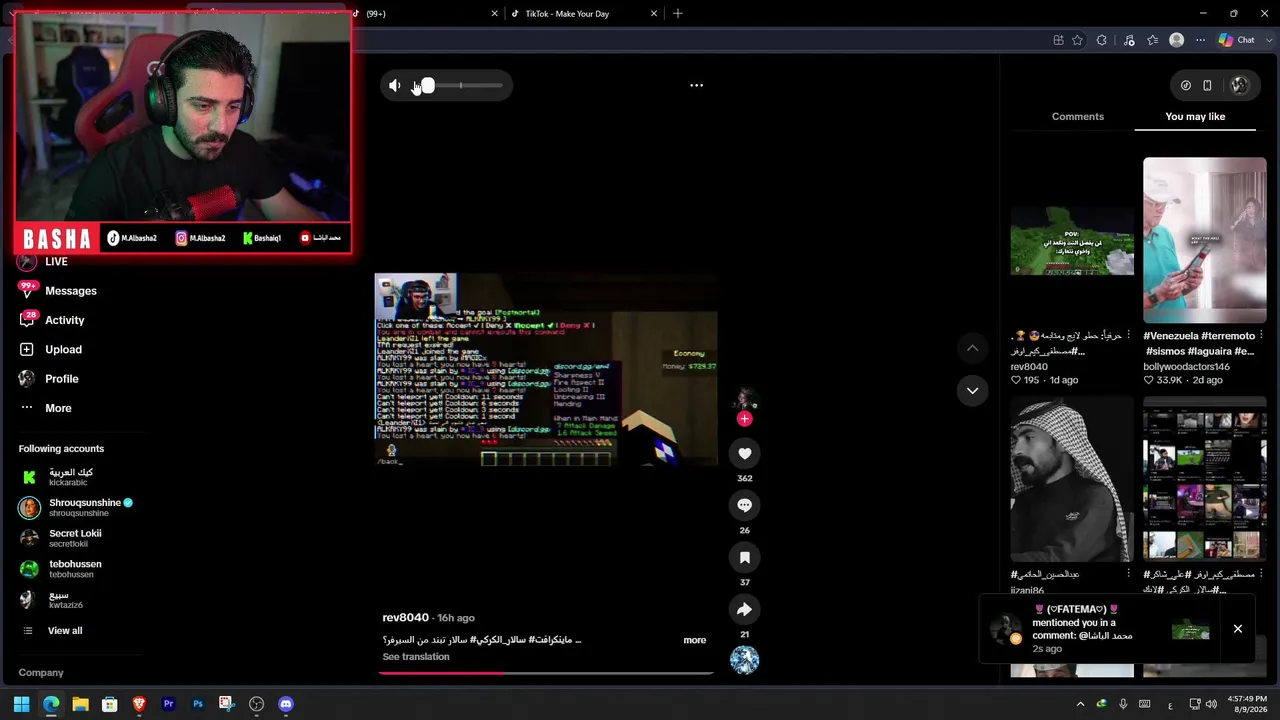1280x720 pixels.
Task: Go to the next video down arrow
Action: pyautogui.click(x=972, y=391)
